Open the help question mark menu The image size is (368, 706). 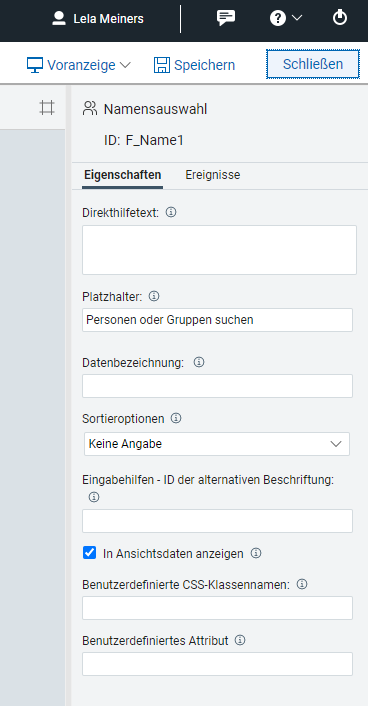(286, 18)
